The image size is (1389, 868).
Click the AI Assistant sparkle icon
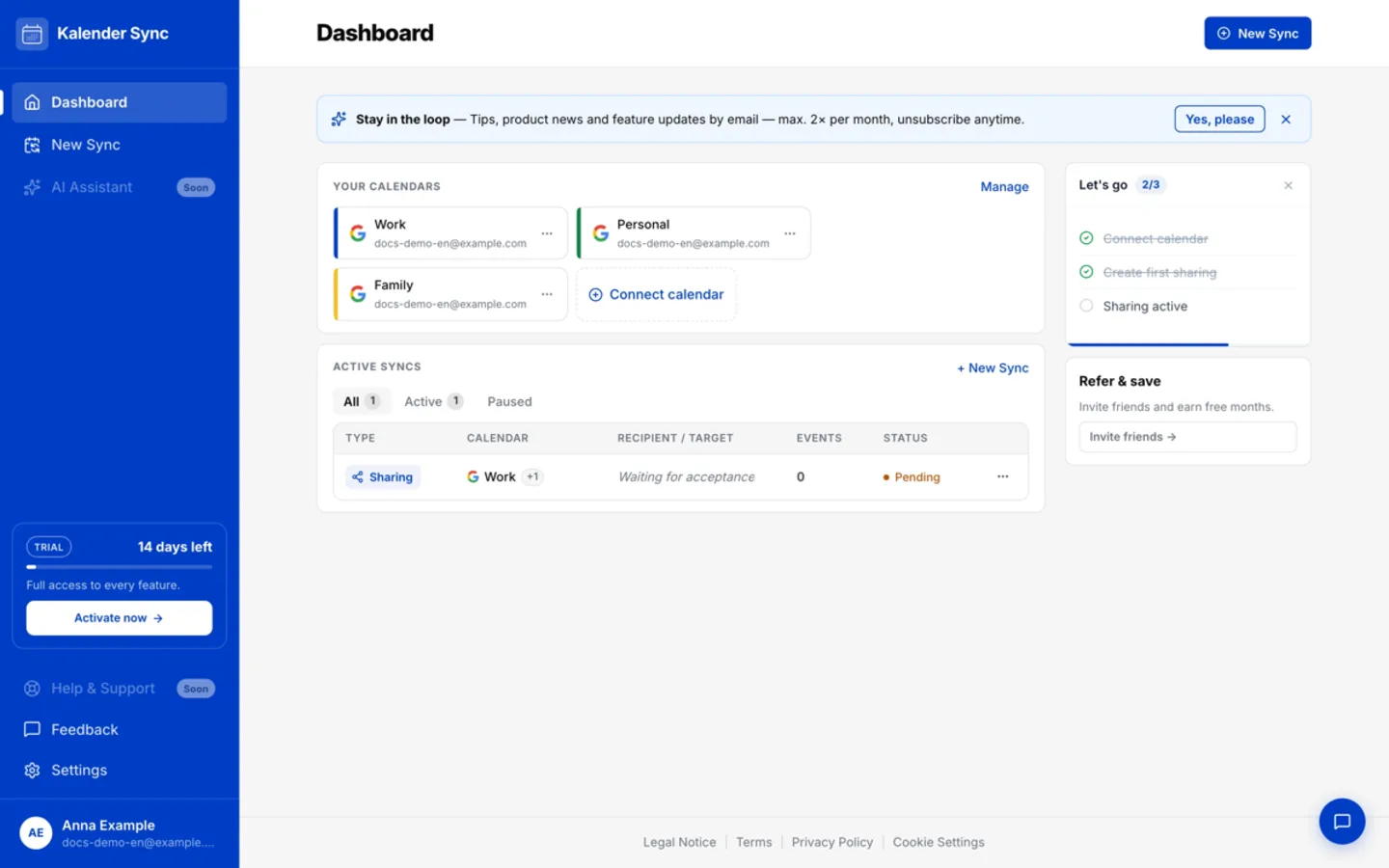coord(32,187)
